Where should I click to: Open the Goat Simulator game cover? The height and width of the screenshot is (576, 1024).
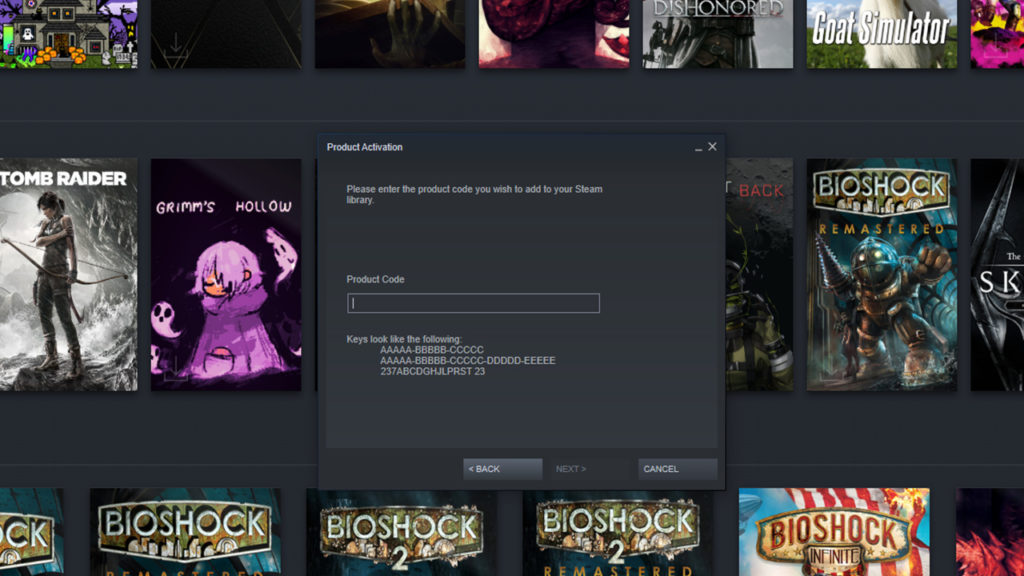881,34
